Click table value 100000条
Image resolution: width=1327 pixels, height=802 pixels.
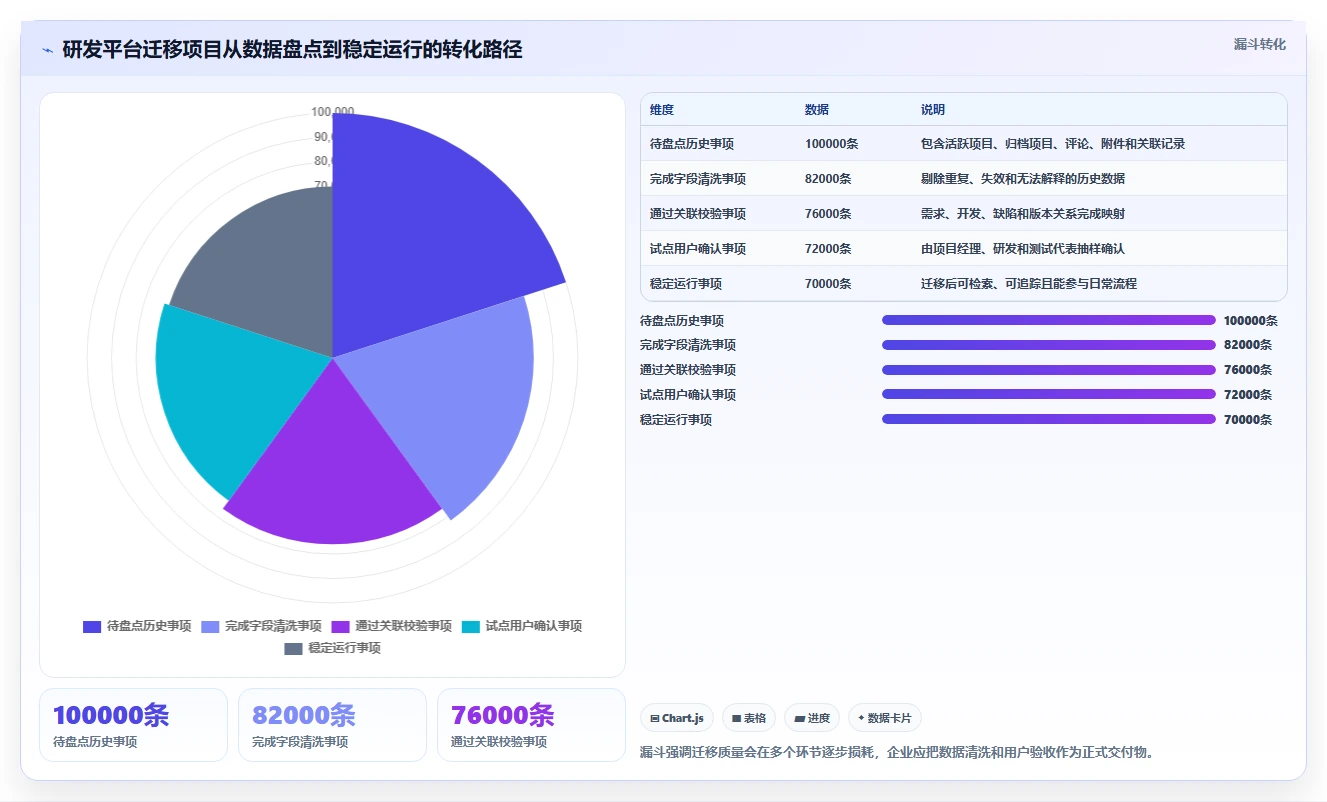pos(831,144)
